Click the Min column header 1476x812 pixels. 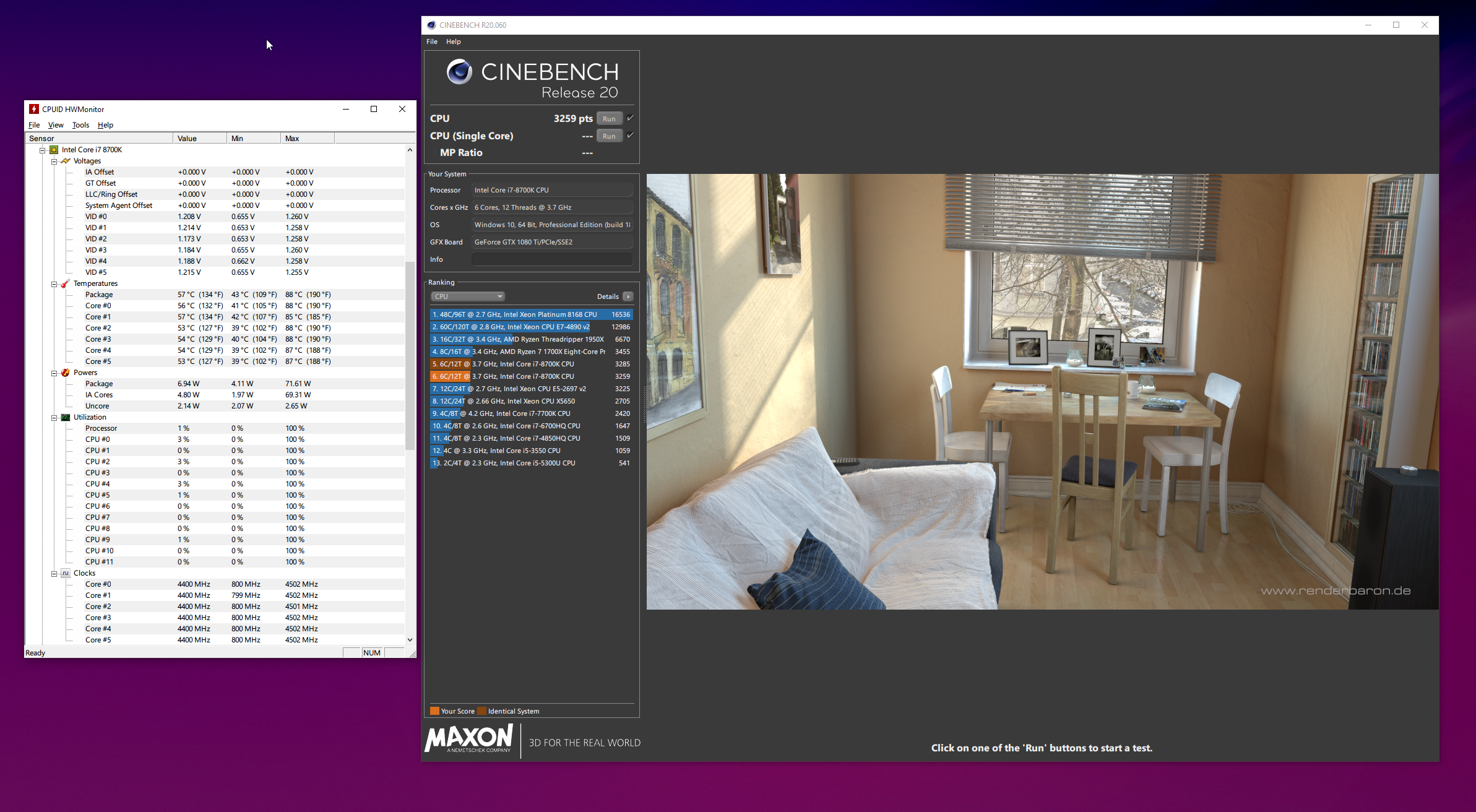[x=254, y=139]
